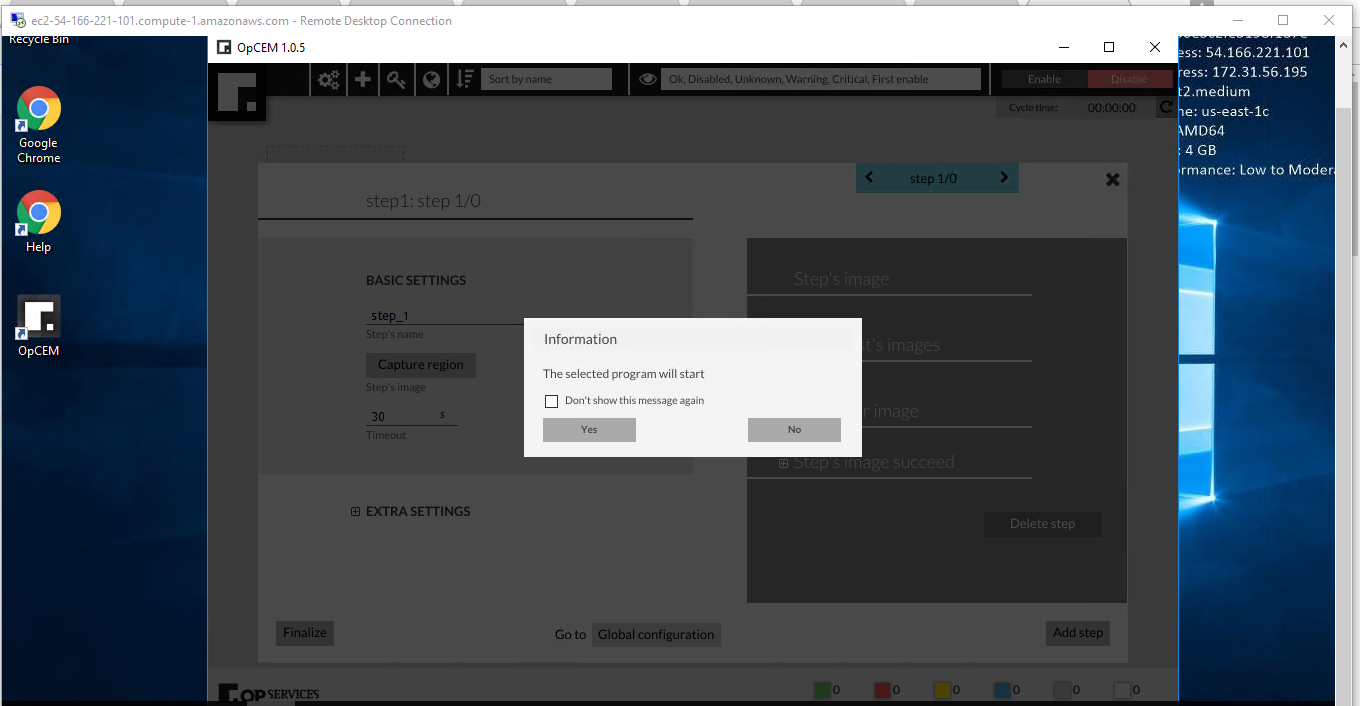Click Yes in the Information dialog
This screenshot has width=1360, height=706.
589,430
